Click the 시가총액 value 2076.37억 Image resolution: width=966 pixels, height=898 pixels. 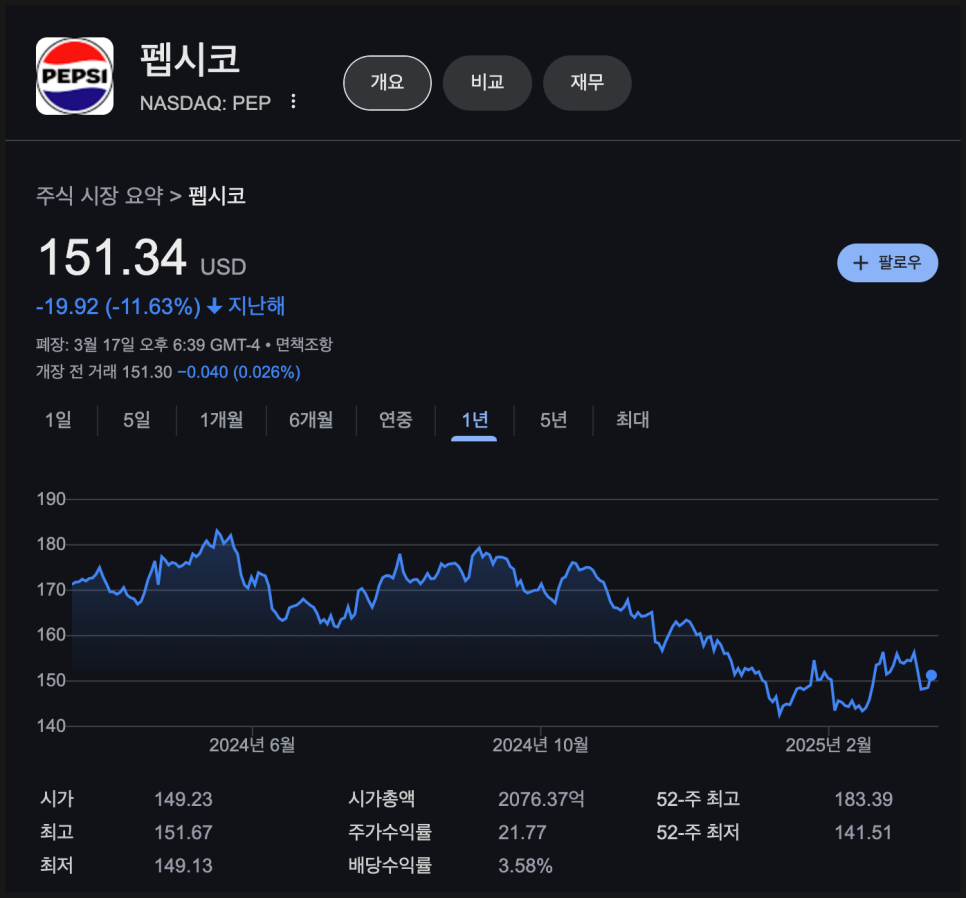click(541, 799)
